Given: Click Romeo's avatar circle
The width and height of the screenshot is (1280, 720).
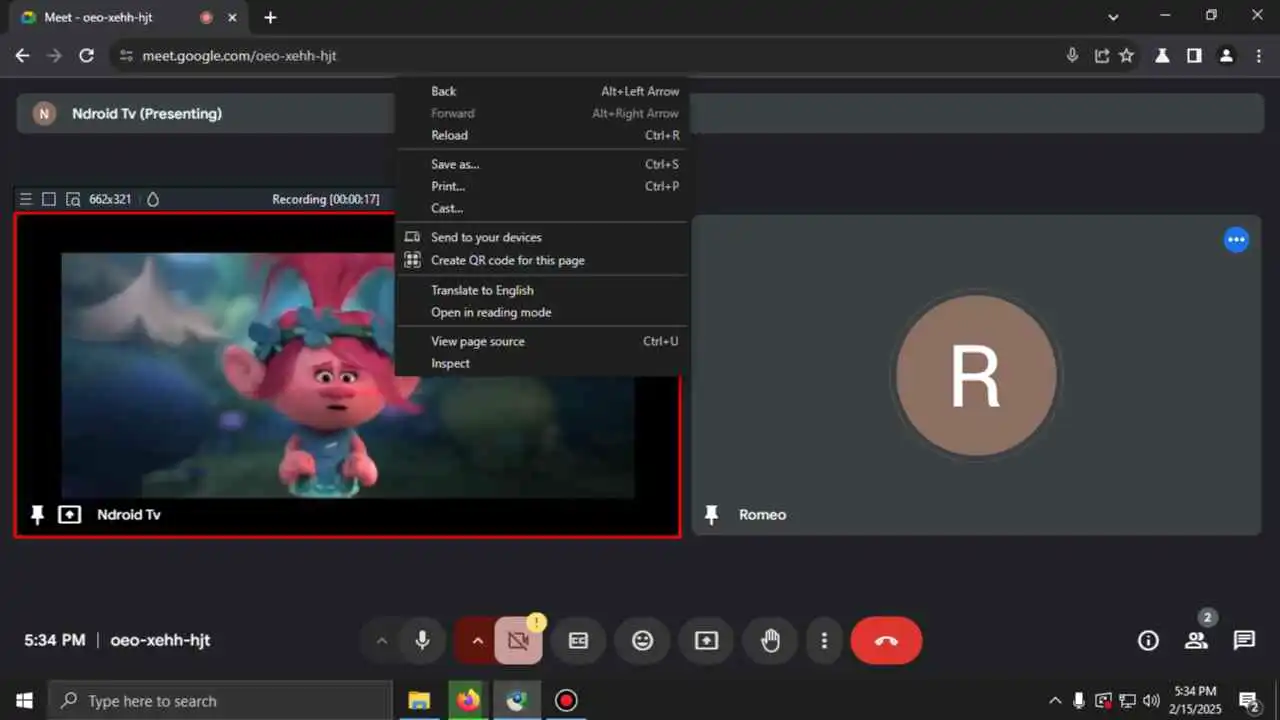Looking at the screenshot, I should 976,376.
